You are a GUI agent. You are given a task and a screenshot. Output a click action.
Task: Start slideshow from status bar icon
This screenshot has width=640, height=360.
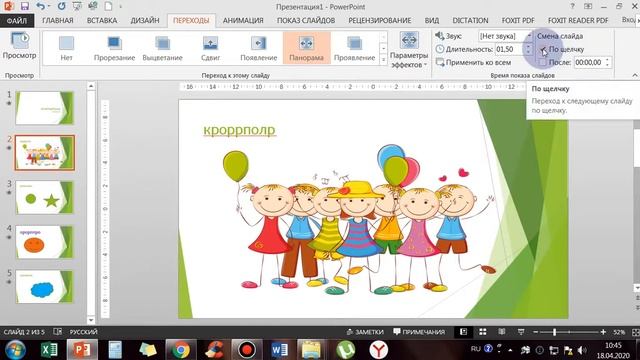(x=521, y=332)
